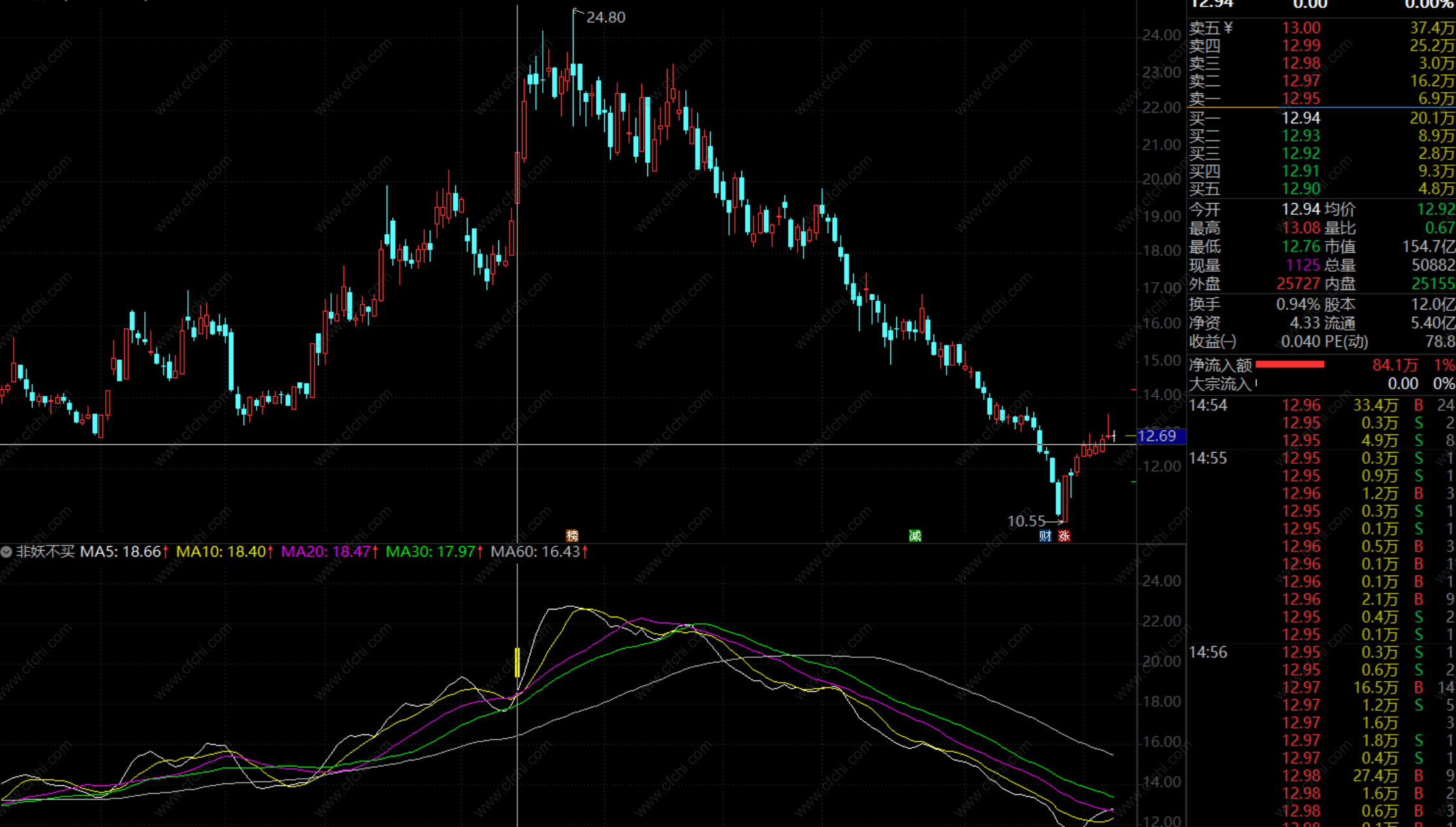Screen dimensions: 1456x827
Task: Select the magenta MA20 indicator label
Action: pyautogui.click(x=326, y=552)
